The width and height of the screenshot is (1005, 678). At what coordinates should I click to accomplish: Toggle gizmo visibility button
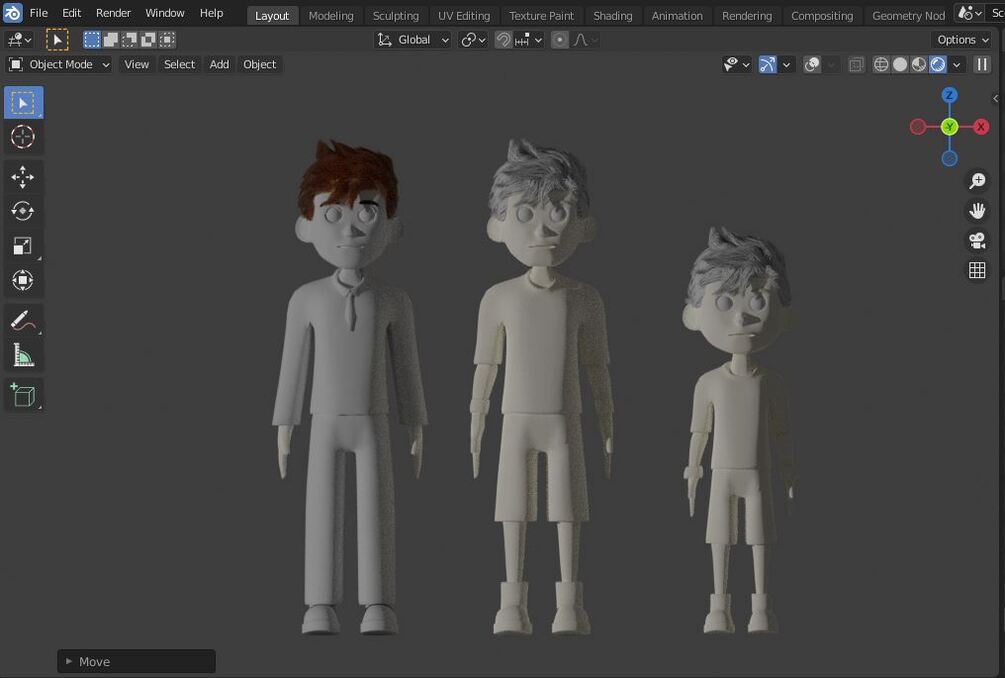click(767, 64)
